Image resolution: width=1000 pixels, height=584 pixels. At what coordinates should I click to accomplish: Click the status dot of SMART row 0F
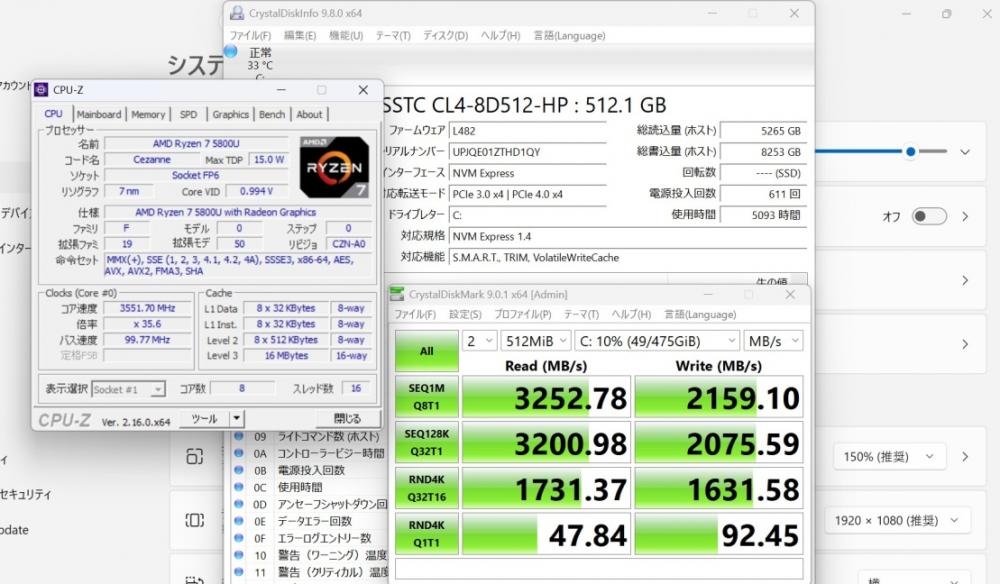click(239, 538)
